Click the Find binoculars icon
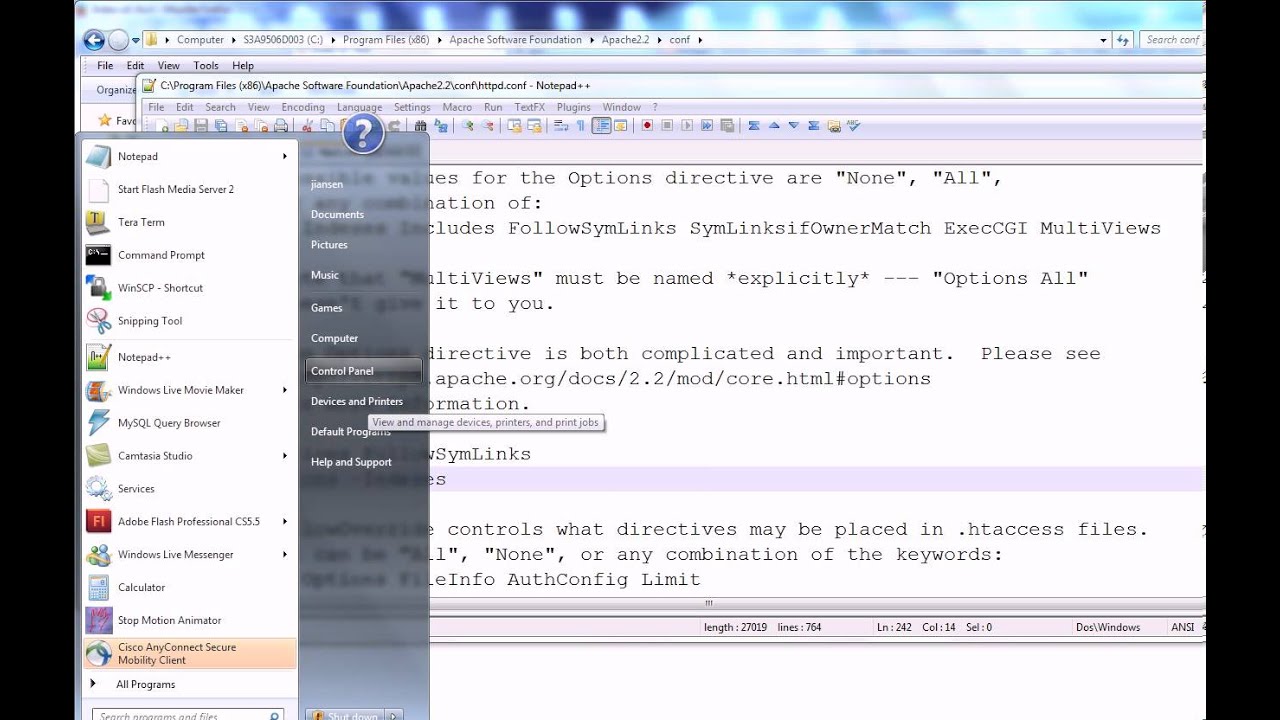This screenshot has width=1280, height=720. (420, 126)
